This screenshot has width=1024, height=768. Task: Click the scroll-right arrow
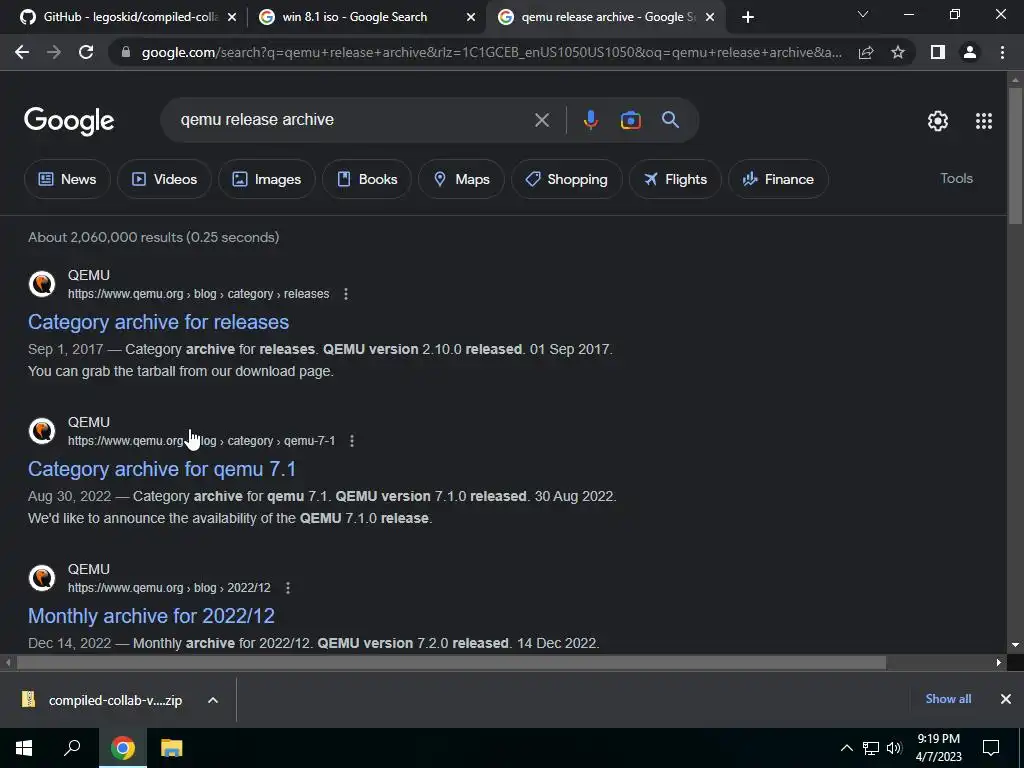click(x=999, y=663)
